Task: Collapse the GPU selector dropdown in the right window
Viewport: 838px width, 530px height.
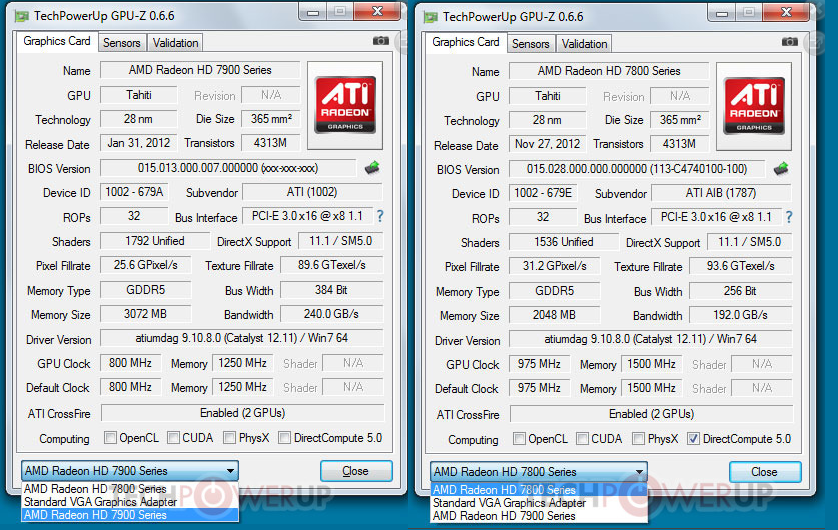Action: (x=639, y=472)
